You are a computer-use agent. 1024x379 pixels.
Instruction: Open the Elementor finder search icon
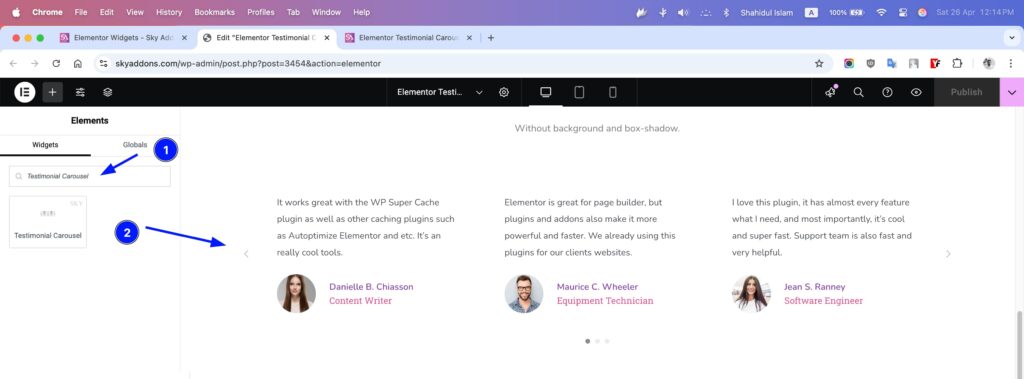859,92
